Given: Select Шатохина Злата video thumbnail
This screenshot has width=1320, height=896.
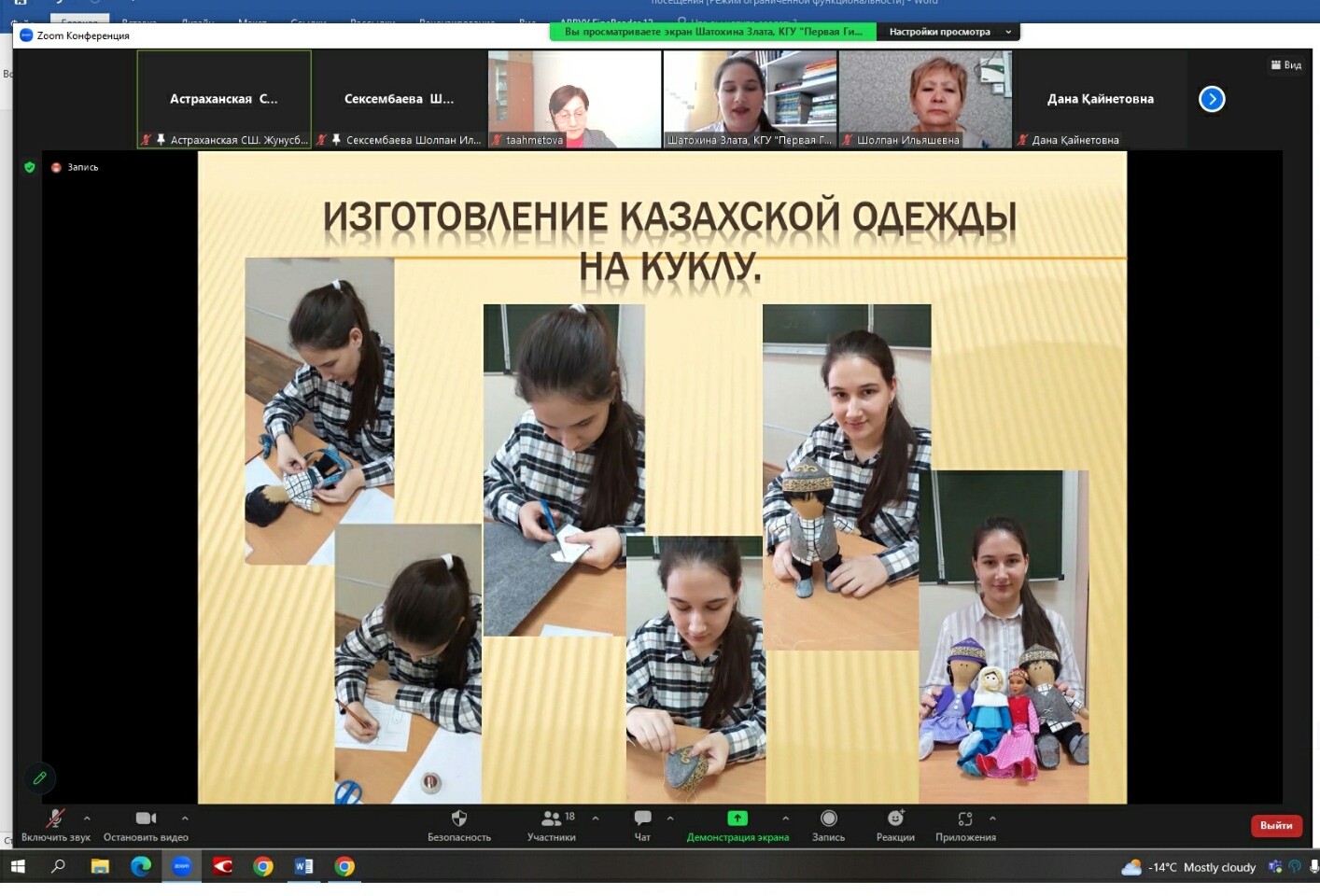Looking at the screenshot, I should 750,99.
